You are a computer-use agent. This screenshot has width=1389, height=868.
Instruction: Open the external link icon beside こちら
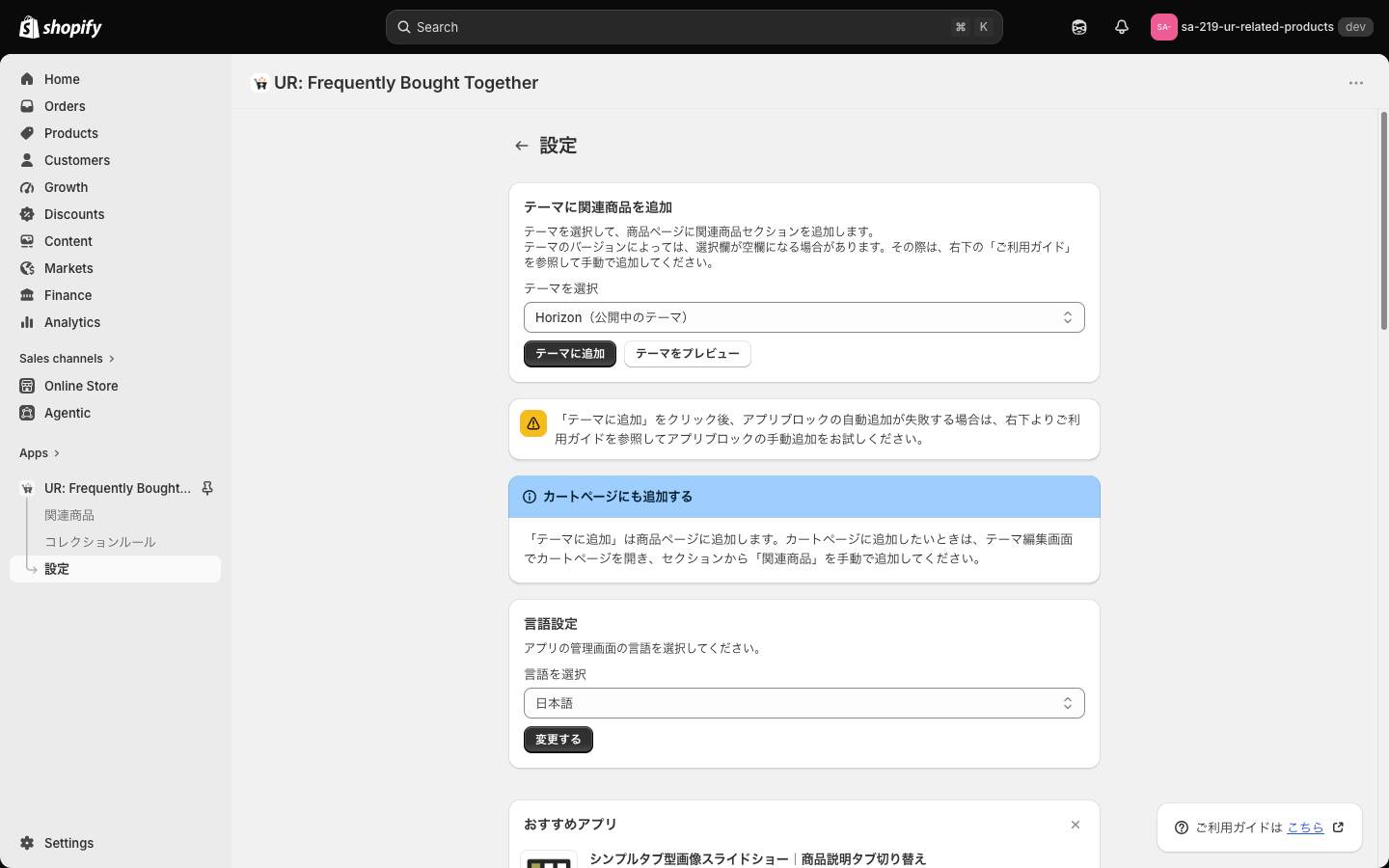click(1338, 827)
